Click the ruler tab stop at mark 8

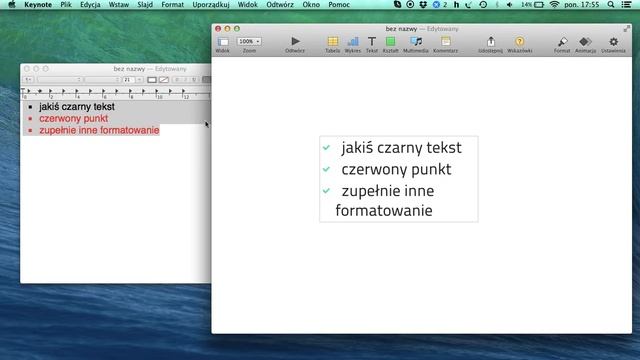pyautogui.click(x=131, y=92)
